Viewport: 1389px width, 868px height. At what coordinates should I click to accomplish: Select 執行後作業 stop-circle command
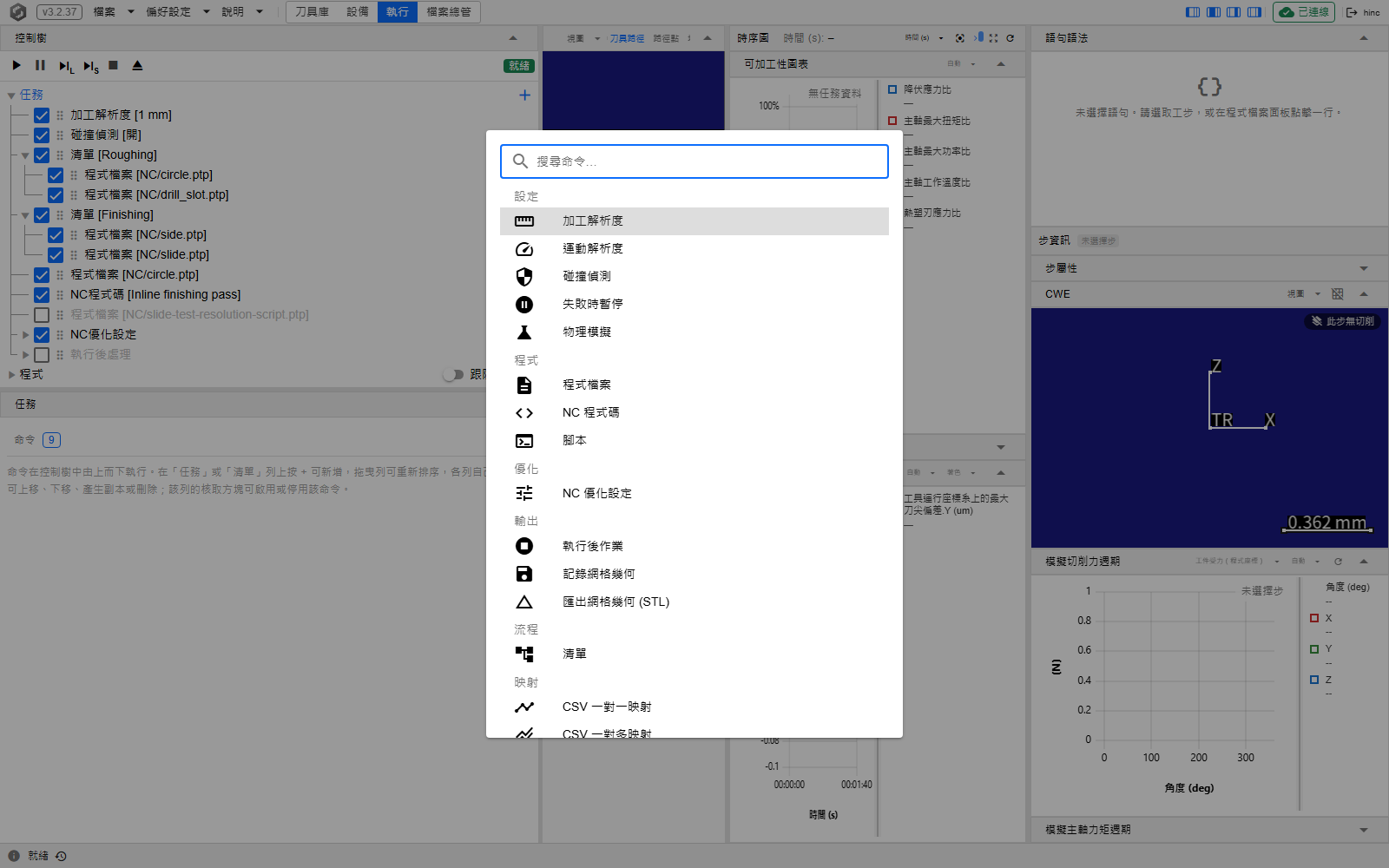[694, 546]
